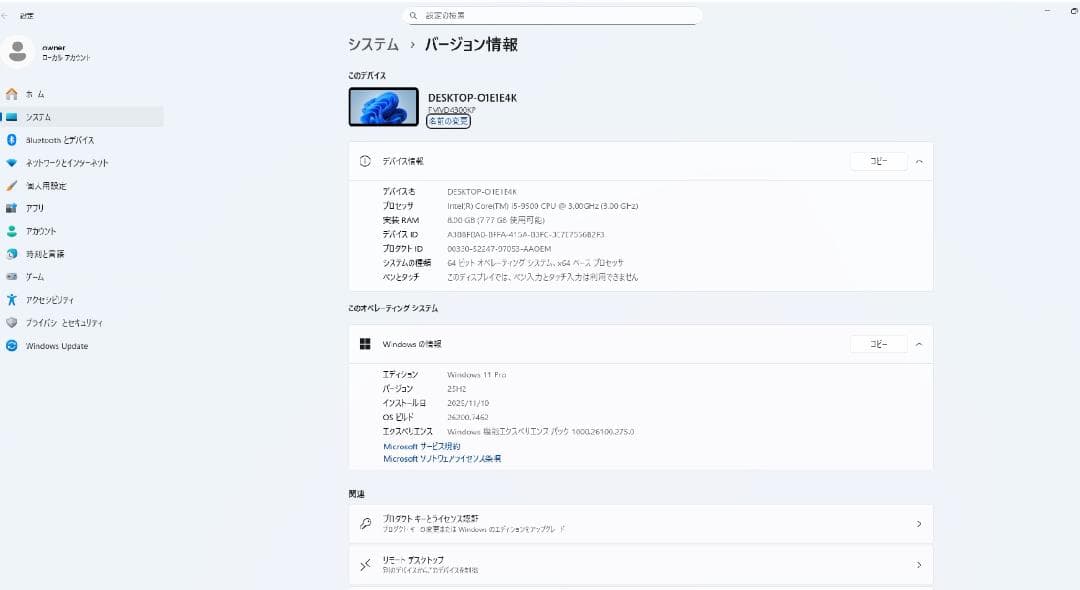The height and width of the screenshot is (590, 1080).
Task: Open 個人用設定 from the sidebar
Action: 55,185
